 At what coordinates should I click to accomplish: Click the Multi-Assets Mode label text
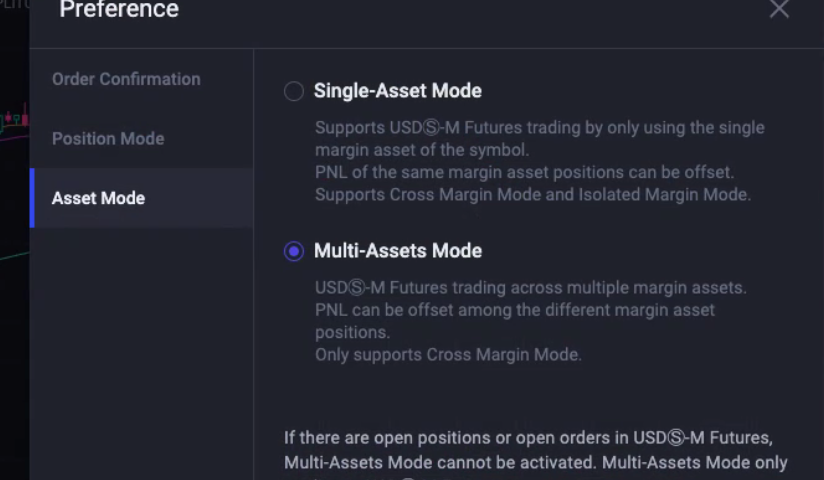pyautogui.click(x=398, y=251)
